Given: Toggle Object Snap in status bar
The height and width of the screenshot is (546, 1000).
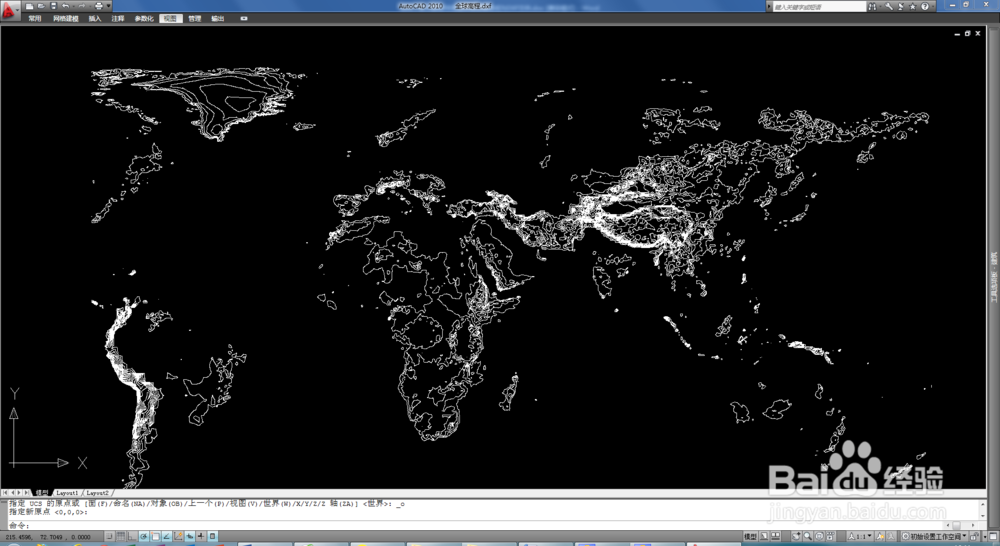Looking at the screenshot, I should click(x=156, y=537).
